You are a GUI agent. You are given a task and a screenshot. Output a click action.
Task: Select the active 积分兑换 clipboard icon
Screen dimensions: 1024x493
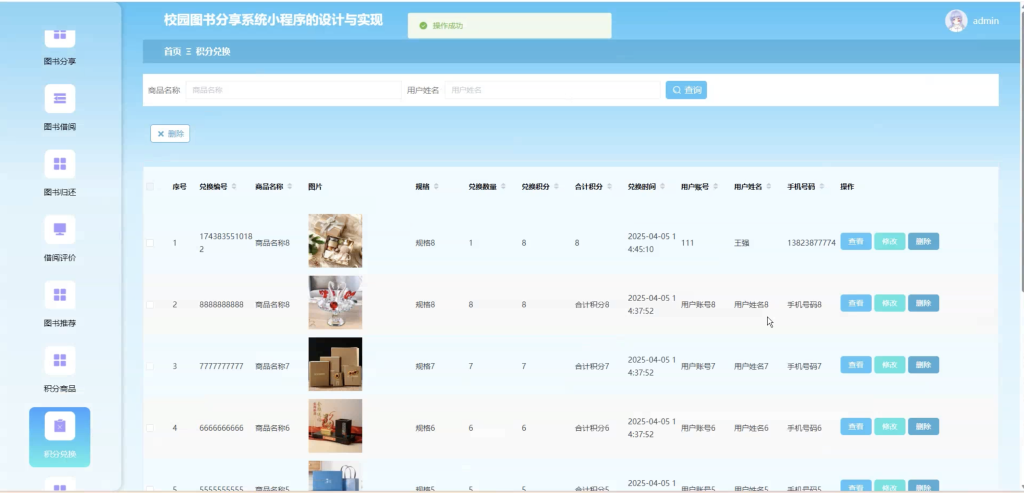tap(59, 426)
